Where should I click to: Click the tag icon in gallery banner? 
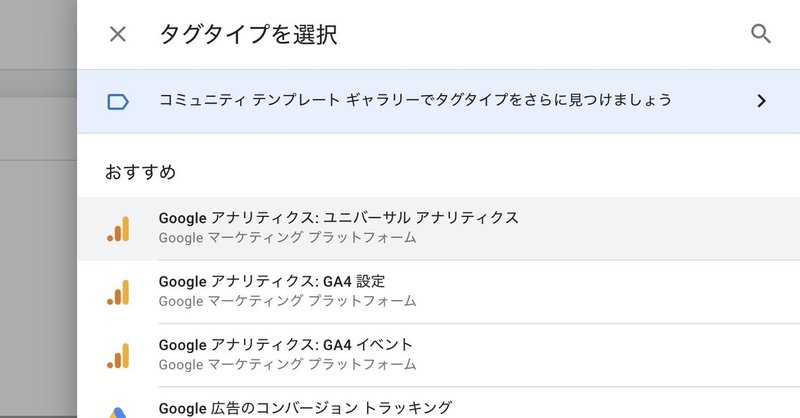click(x=118, y=101)
